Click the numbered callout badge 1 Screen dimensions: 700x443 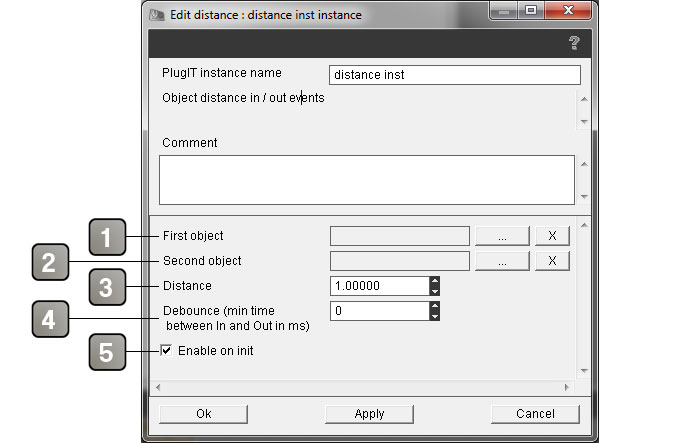107,237
